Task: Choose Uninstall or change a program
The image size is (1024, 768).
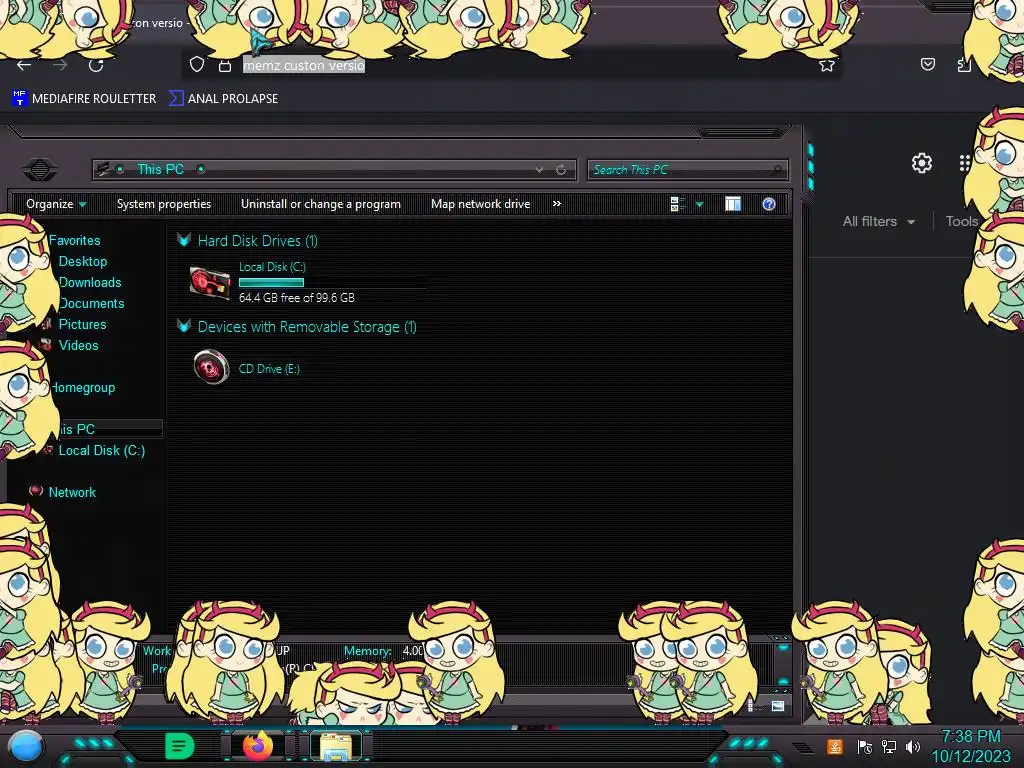Action: pos(321,204)
